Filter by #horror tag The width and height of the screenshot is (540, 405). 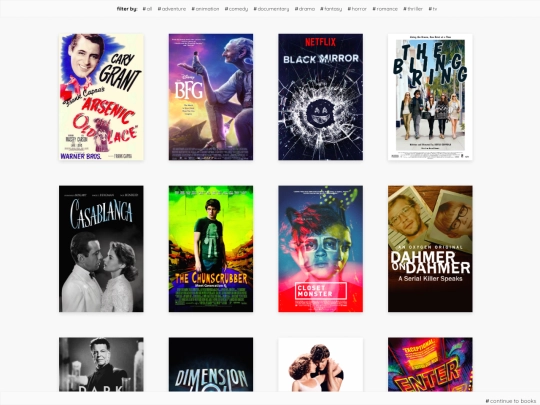pos(357,9)
